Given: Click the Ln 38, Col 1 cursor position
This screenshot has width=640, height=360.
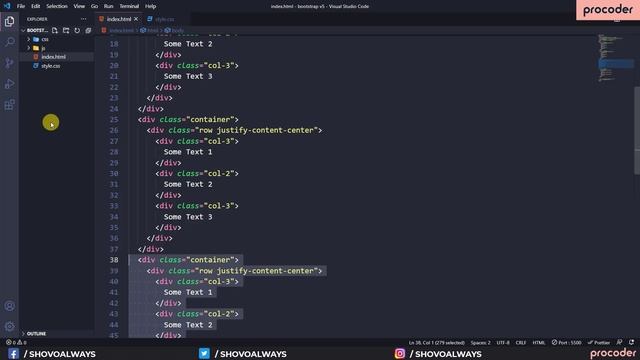Looking at the screenshot, I should tap(436, 342).
